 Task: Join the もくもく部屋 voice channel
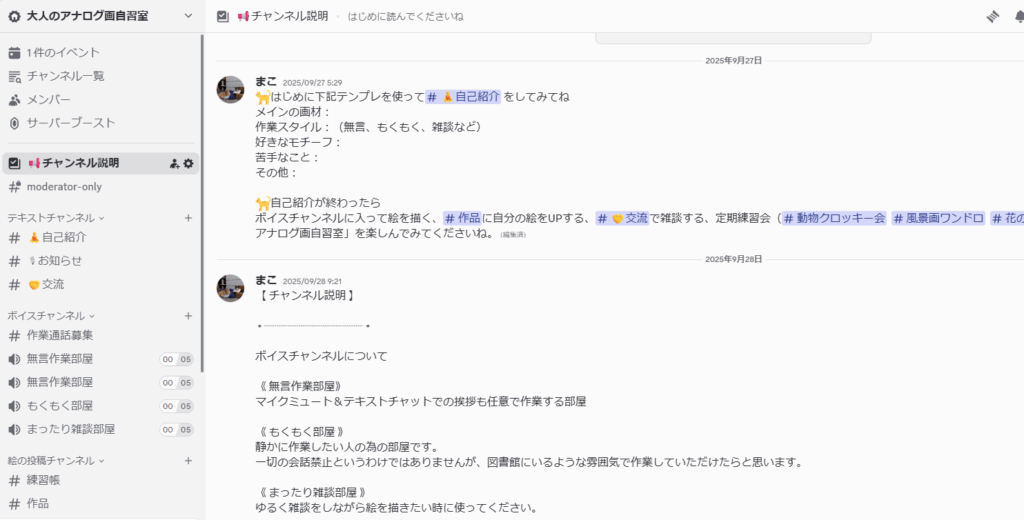click(x=60, y=406)
